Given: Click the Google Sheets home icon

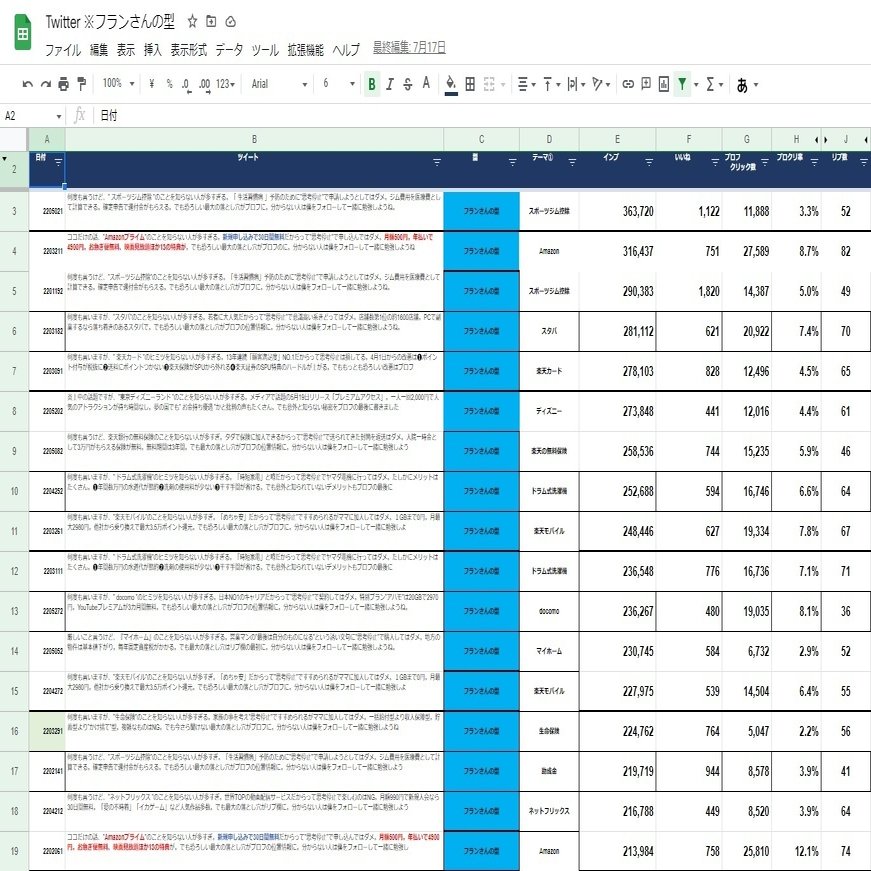Looking at the screenshot, I should click(23, 33).
